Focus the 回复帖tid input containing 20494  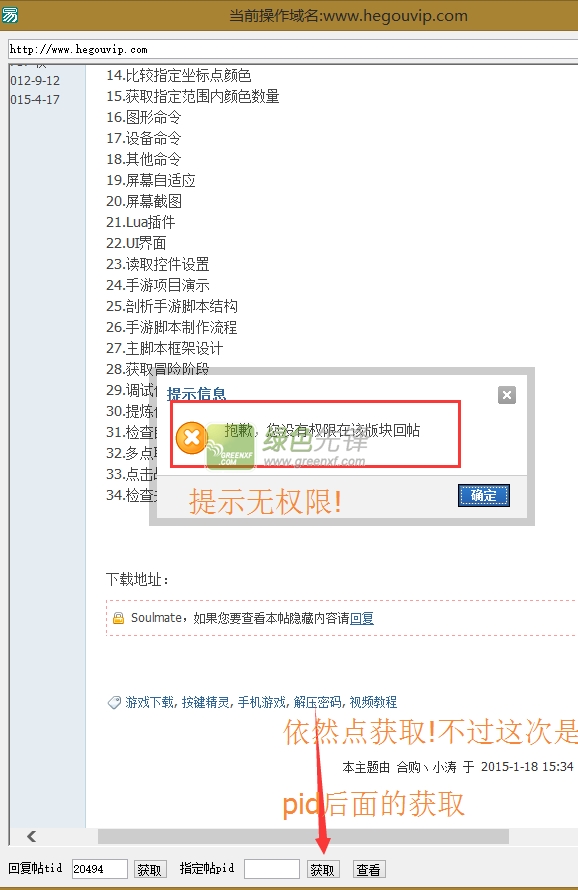coord(99,868)
